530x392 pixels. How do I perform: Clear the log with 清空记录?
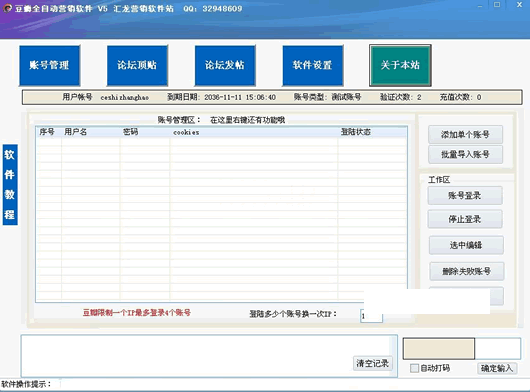pyautogui.click(x=372, y=363)
